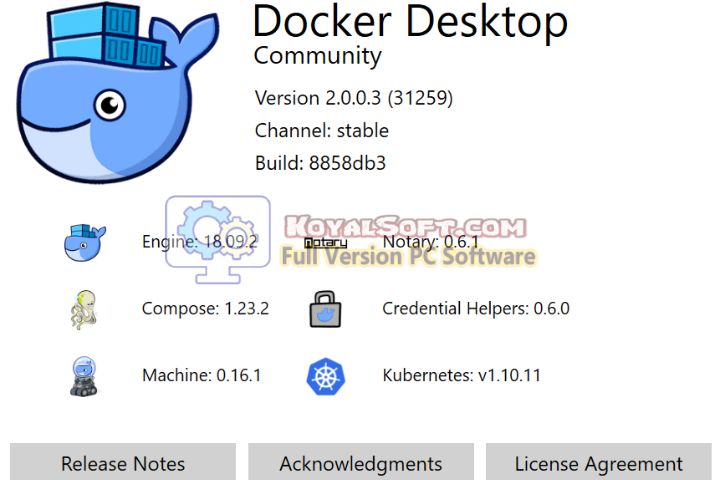Select the Version 2.0.0.3 (31259) text
The image size is (720, 480).
[x=354, y=98]
